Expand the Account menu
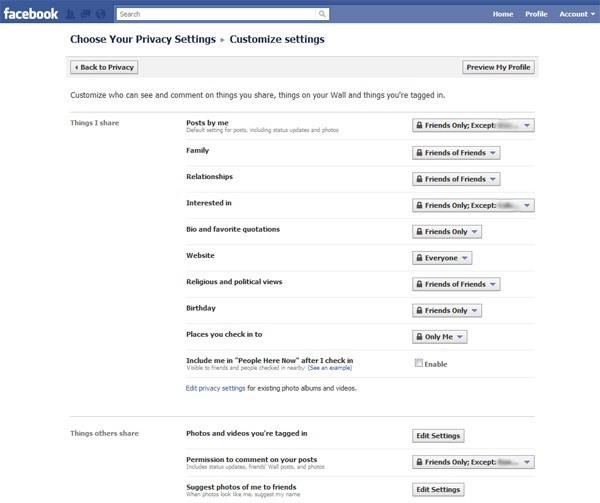600x503 pixels. point(575,14)
